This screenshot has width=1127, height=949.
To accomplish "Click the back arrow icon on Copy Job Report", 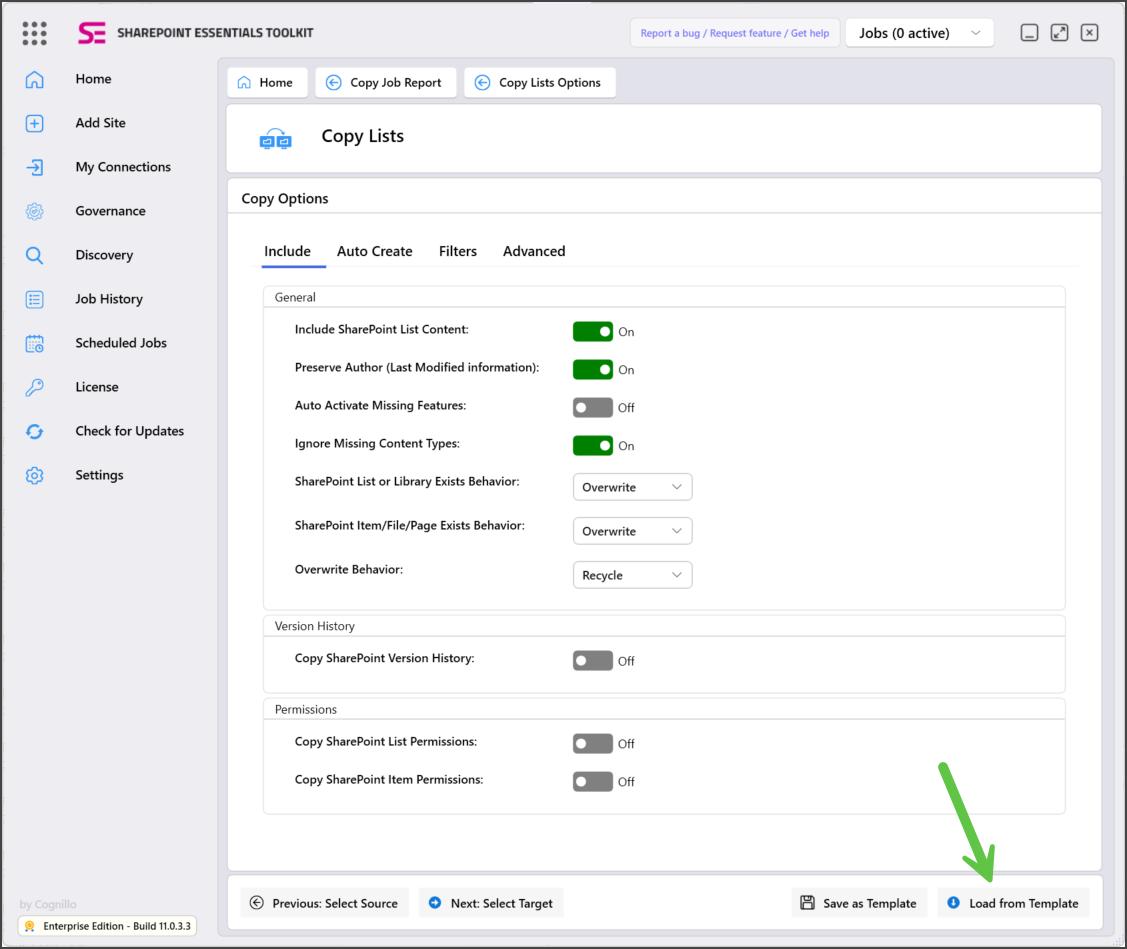I will click(x=334, y=83).
